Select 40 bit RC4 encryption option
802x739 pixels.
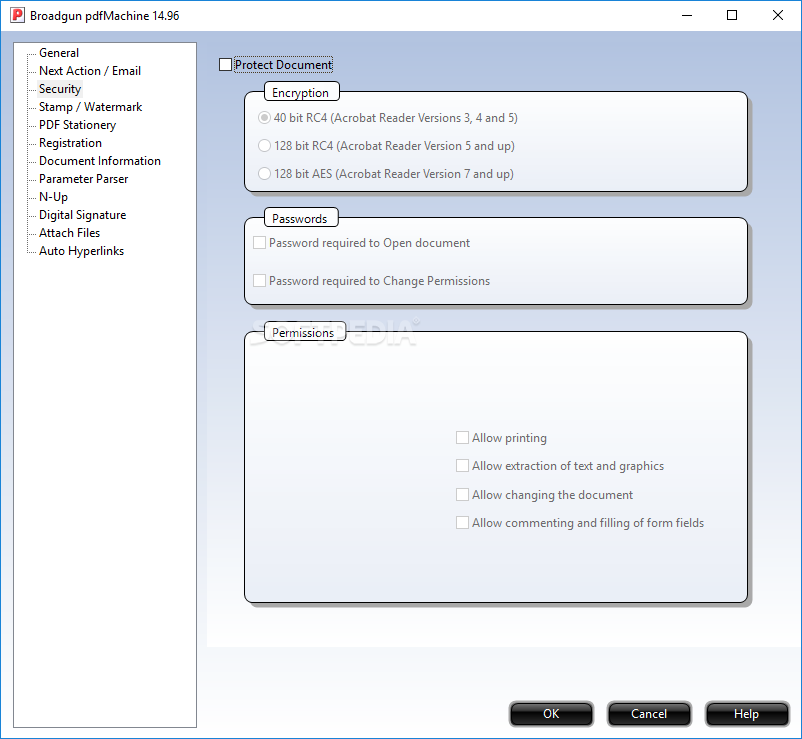tap(264, 118)
